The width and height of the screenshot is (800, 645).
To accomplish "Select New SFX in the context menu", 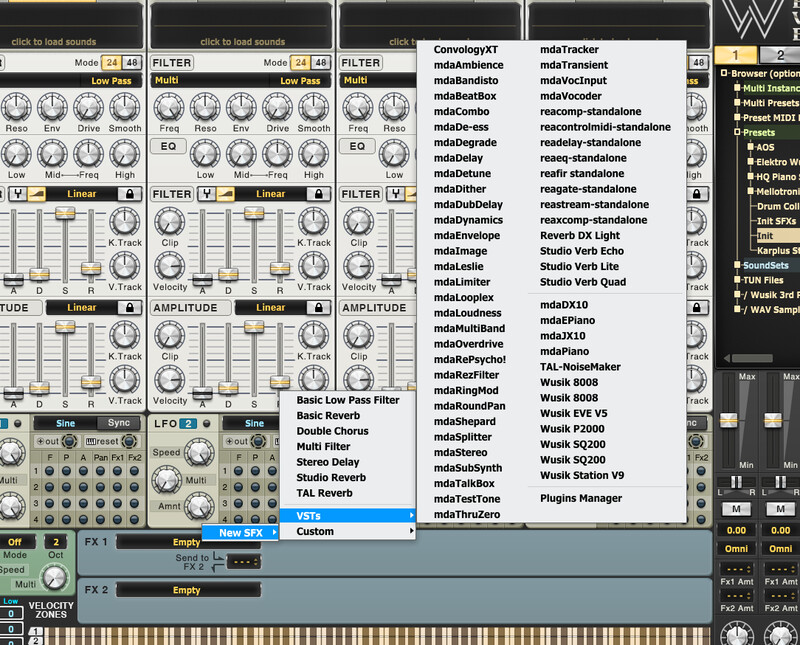I will [240, 533].
